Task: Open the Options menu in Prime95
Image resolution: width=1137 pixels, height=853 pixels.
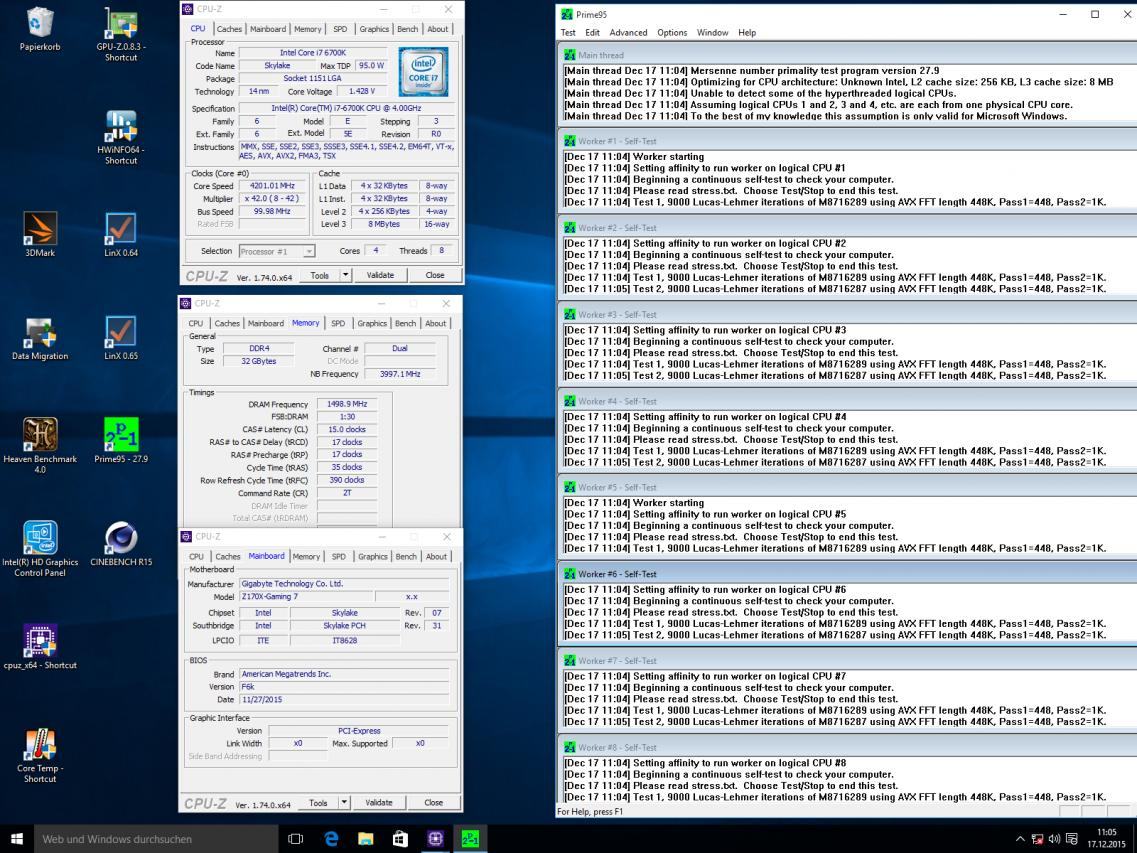Action: (672, 33)
